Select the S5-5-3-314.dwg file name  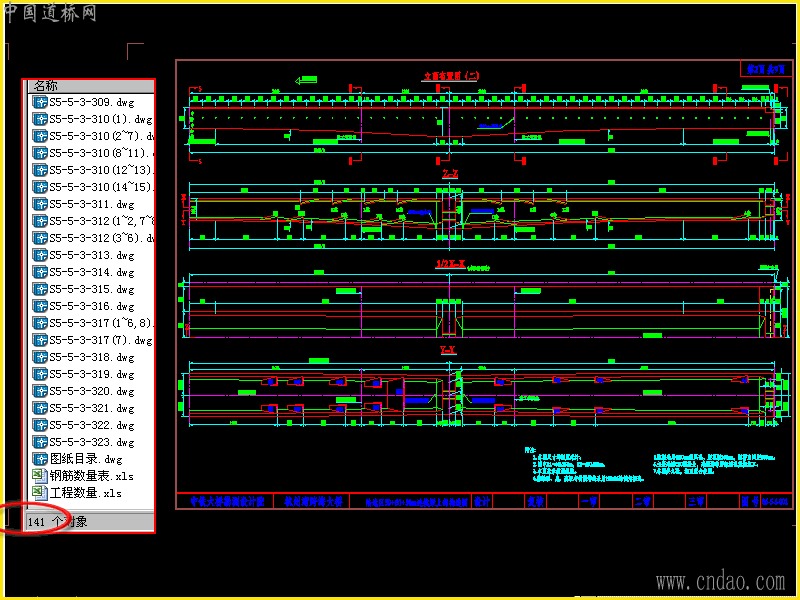[92, 272]
